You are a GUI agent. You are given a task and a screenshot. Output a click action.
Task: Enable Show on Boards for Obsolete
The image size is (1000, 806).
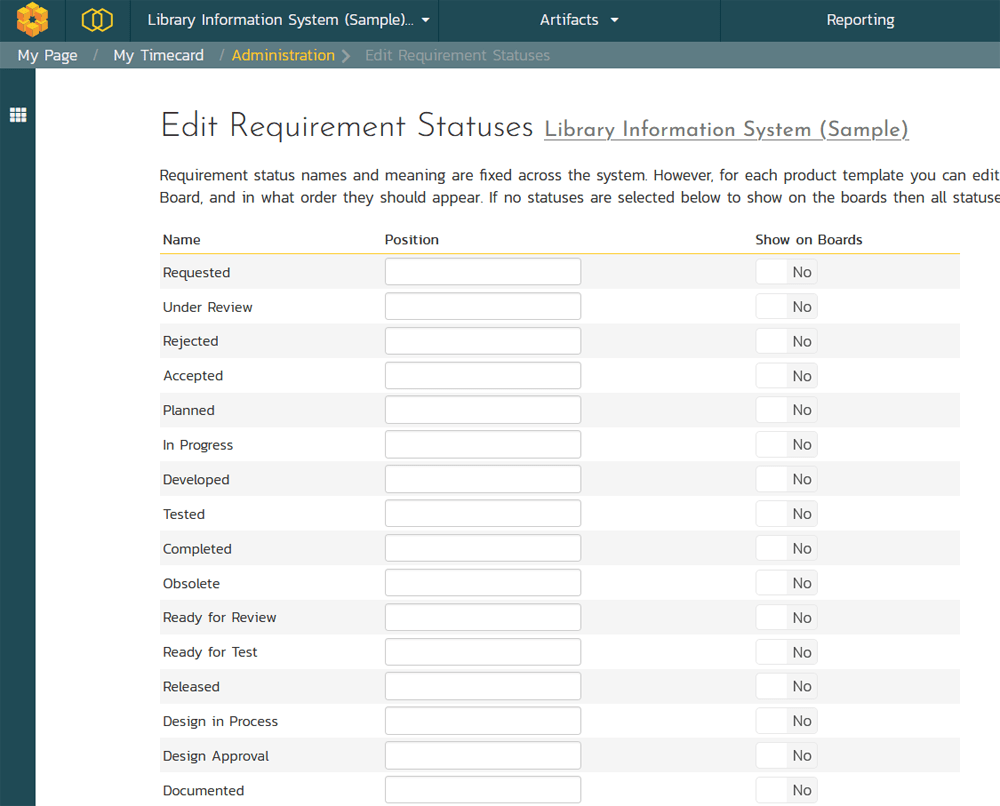786,582
